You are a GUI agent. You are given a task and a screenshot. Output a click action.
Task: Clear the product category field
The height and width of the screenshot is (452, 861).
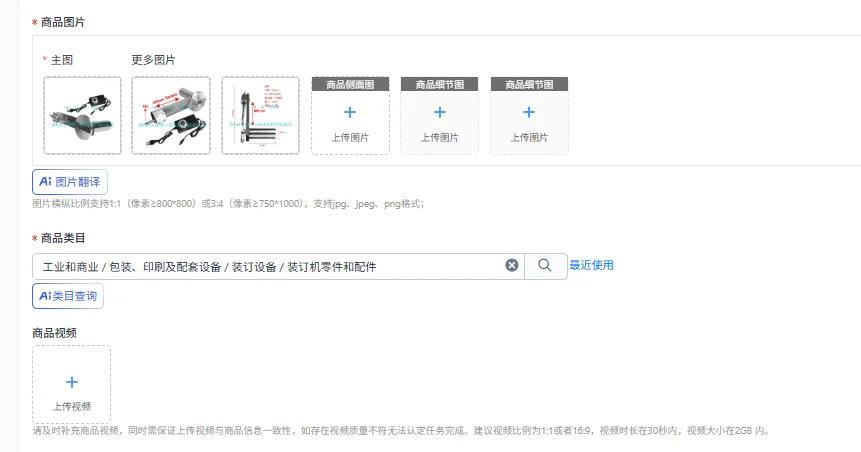tap(512, 266)
